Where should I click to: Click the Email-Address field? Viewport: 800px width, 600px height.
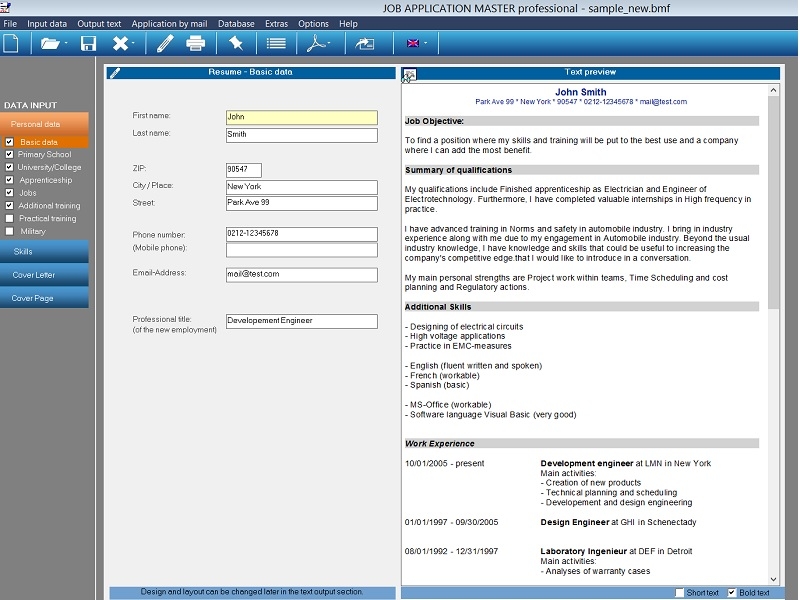click(302, 275)
